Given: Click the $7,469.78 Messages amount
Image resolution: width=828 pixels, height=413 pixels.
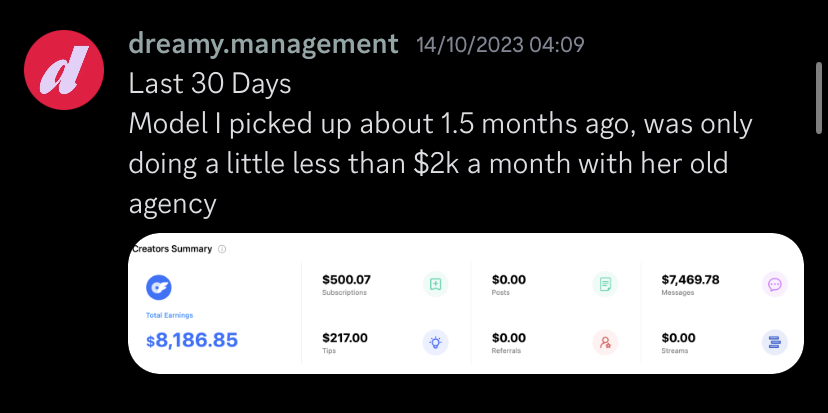Looking at the screenshot, I should 690,279.
